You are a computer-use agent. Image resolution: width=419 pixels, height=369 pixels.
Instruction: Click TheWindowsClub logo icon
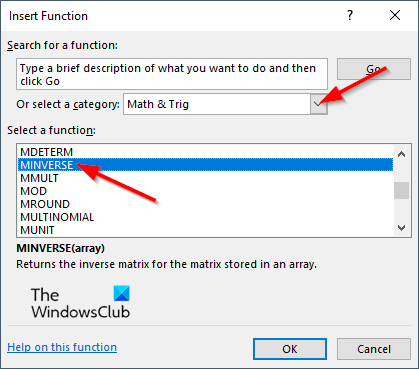point(121,293)
